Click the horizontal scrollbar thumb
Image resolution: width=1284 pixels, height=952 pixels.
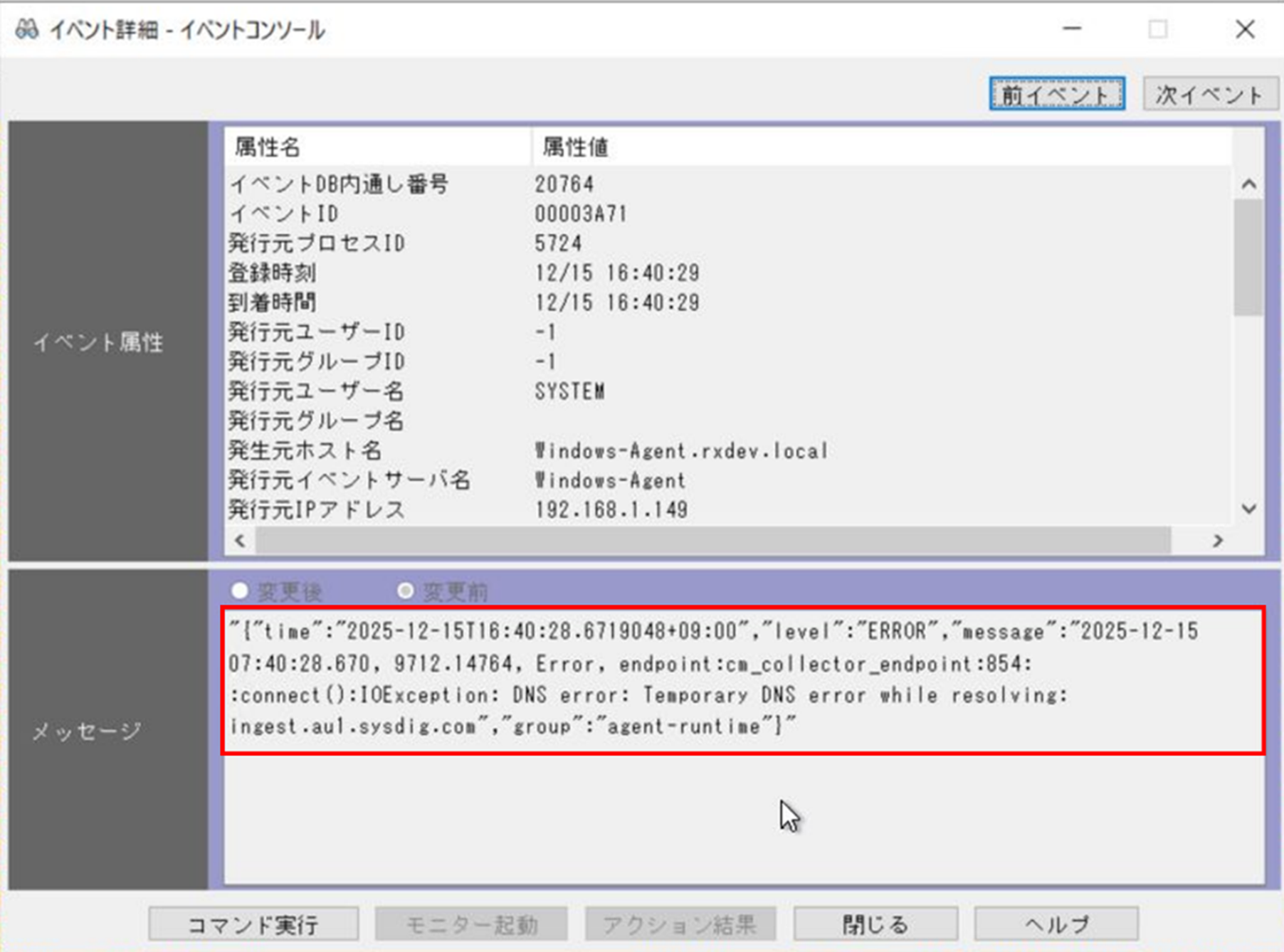coord(712,541)
